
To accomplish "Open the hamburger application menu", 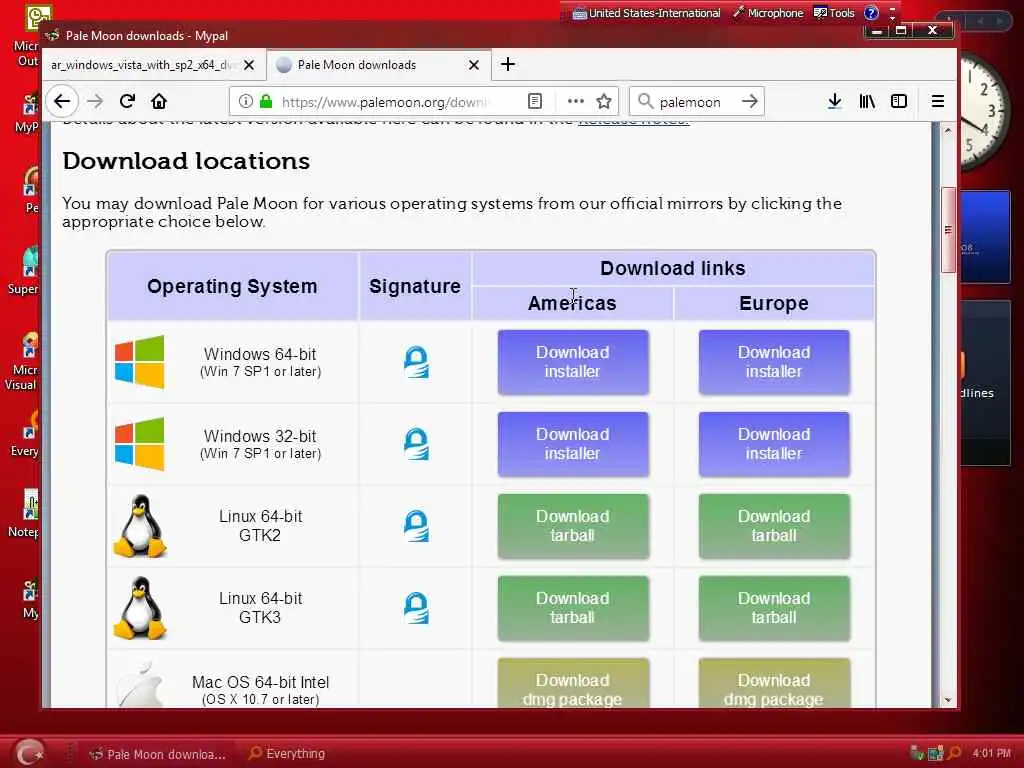I will pos(938,101).
